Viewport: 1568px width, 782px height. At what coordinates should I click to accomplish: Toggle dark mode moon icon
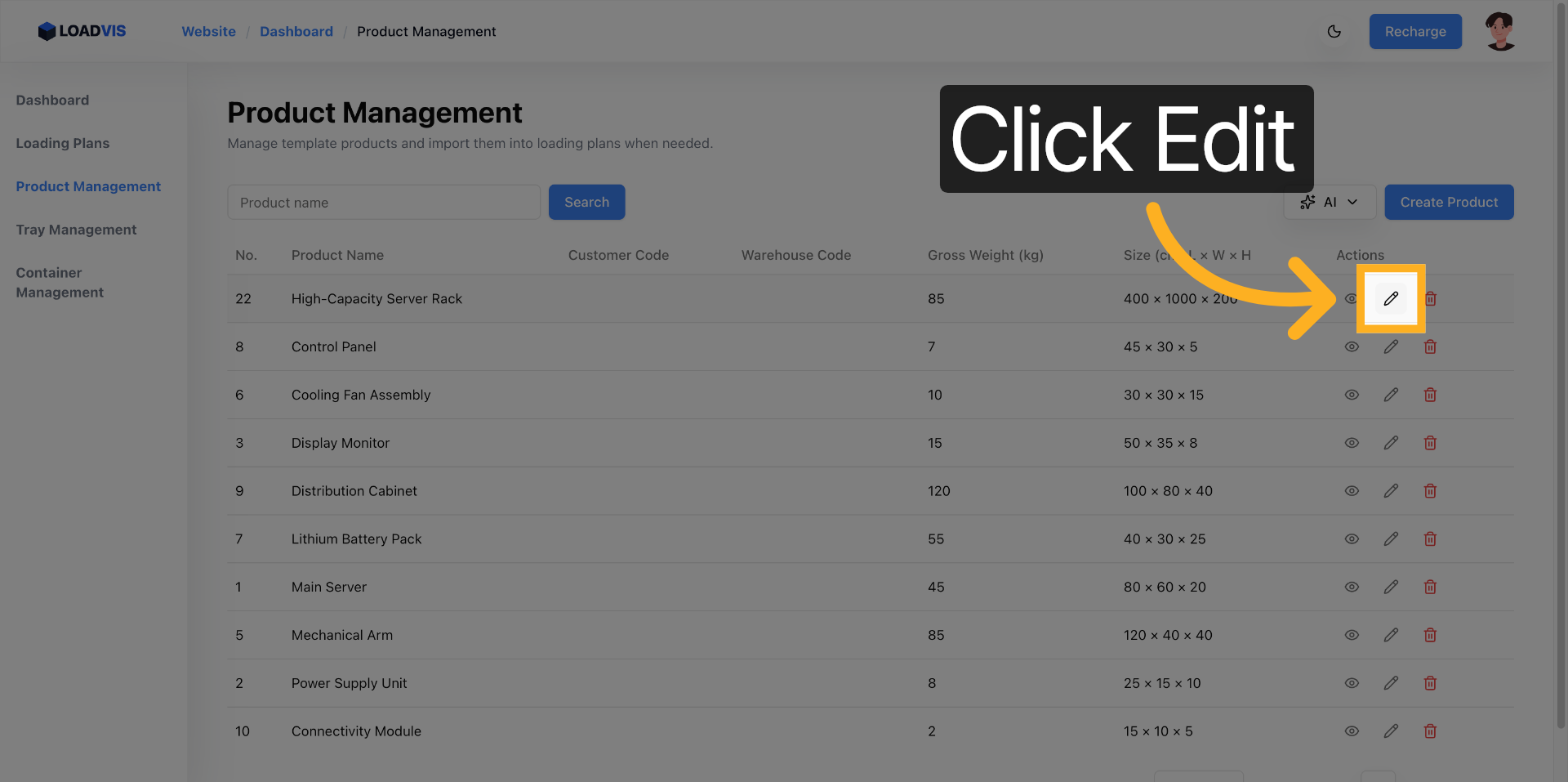1334,32
